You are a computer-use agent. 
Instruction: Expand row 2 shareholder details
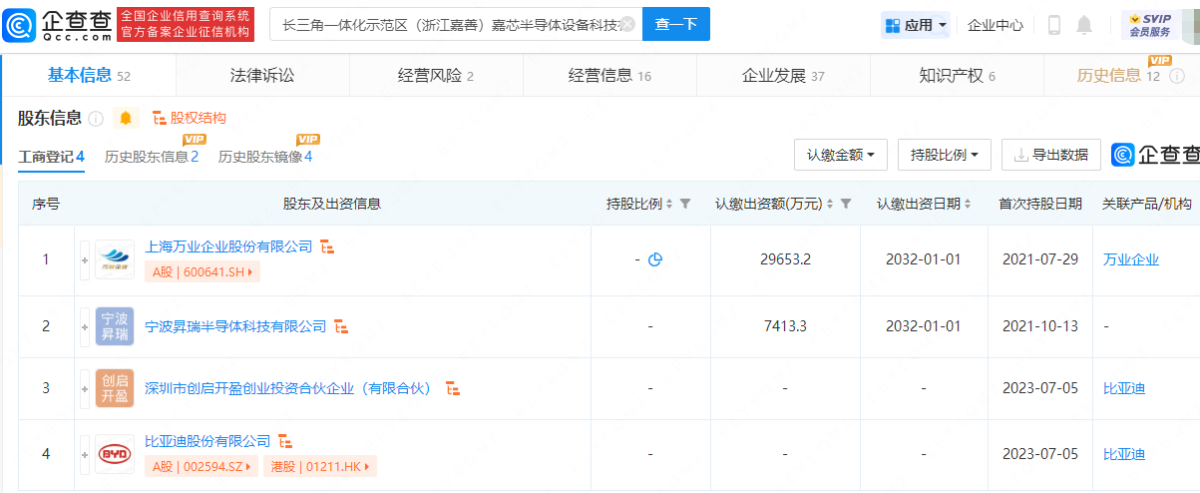coord(85,326)
